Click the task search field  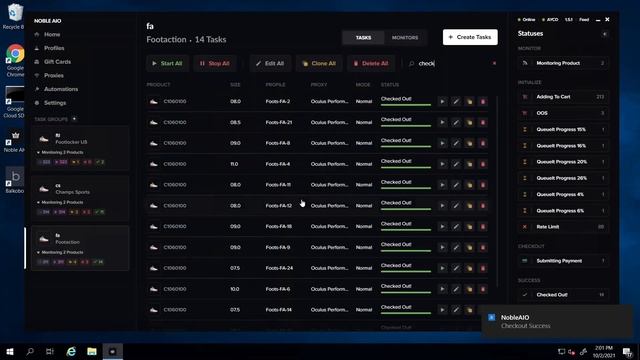(452, 63)
